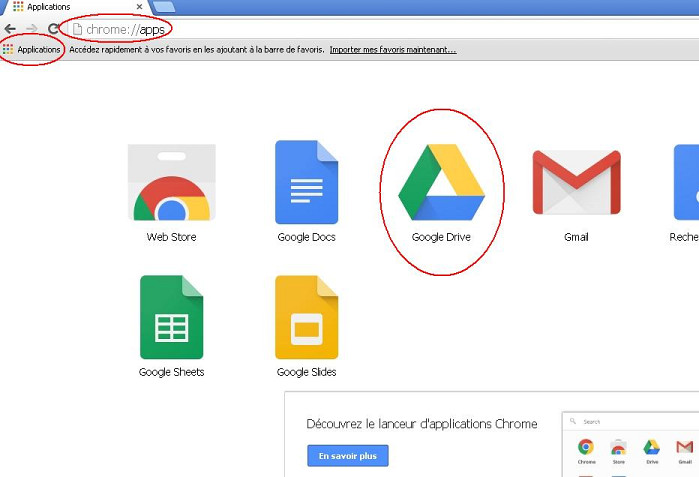The height and width of the screenshot is (477, 699).
Task: Click the browser forward arrow
Action: point(32,29)
